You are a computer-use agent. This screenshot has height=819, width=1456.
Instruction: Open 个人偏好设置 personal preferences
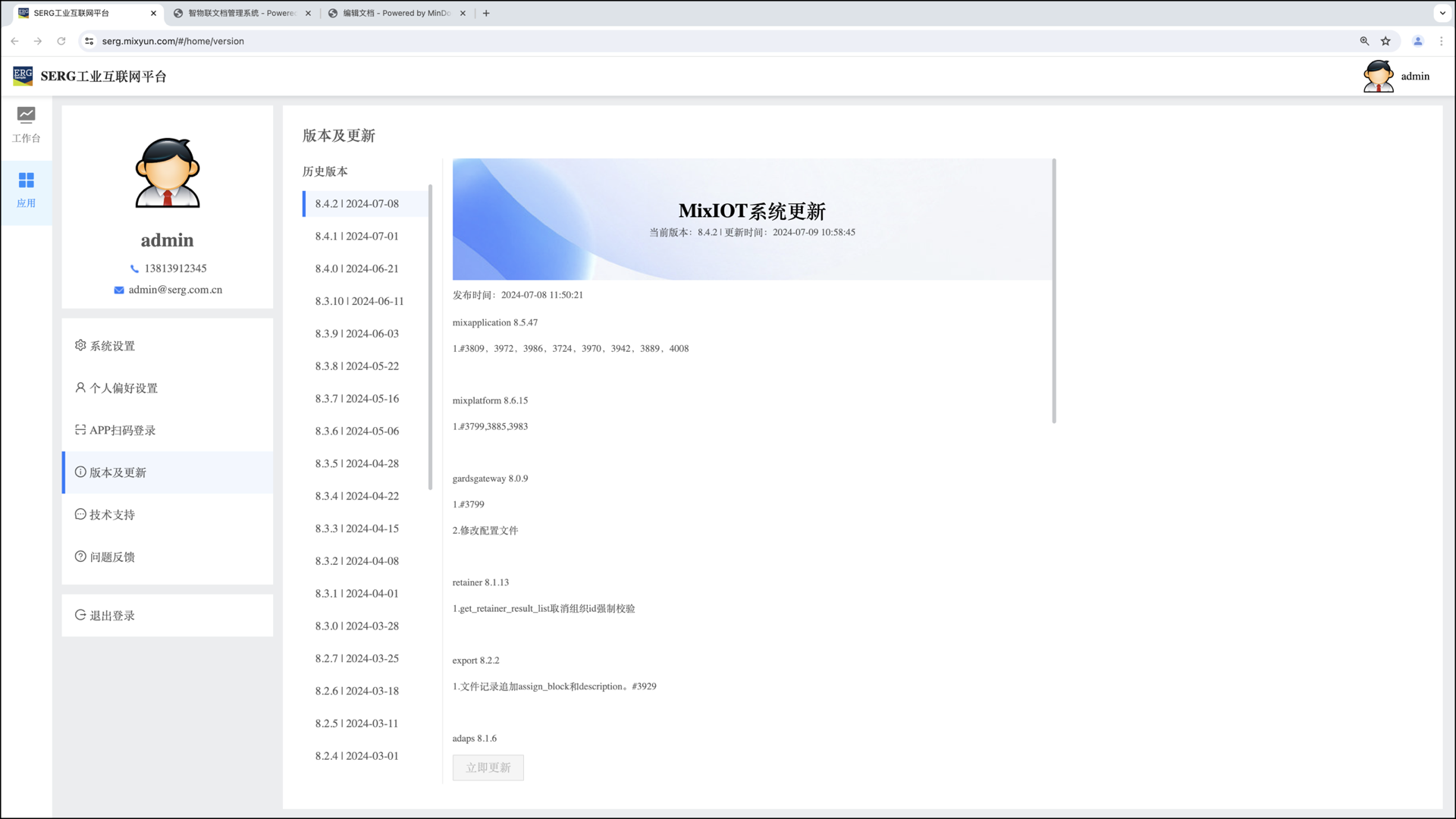point(123,388)
